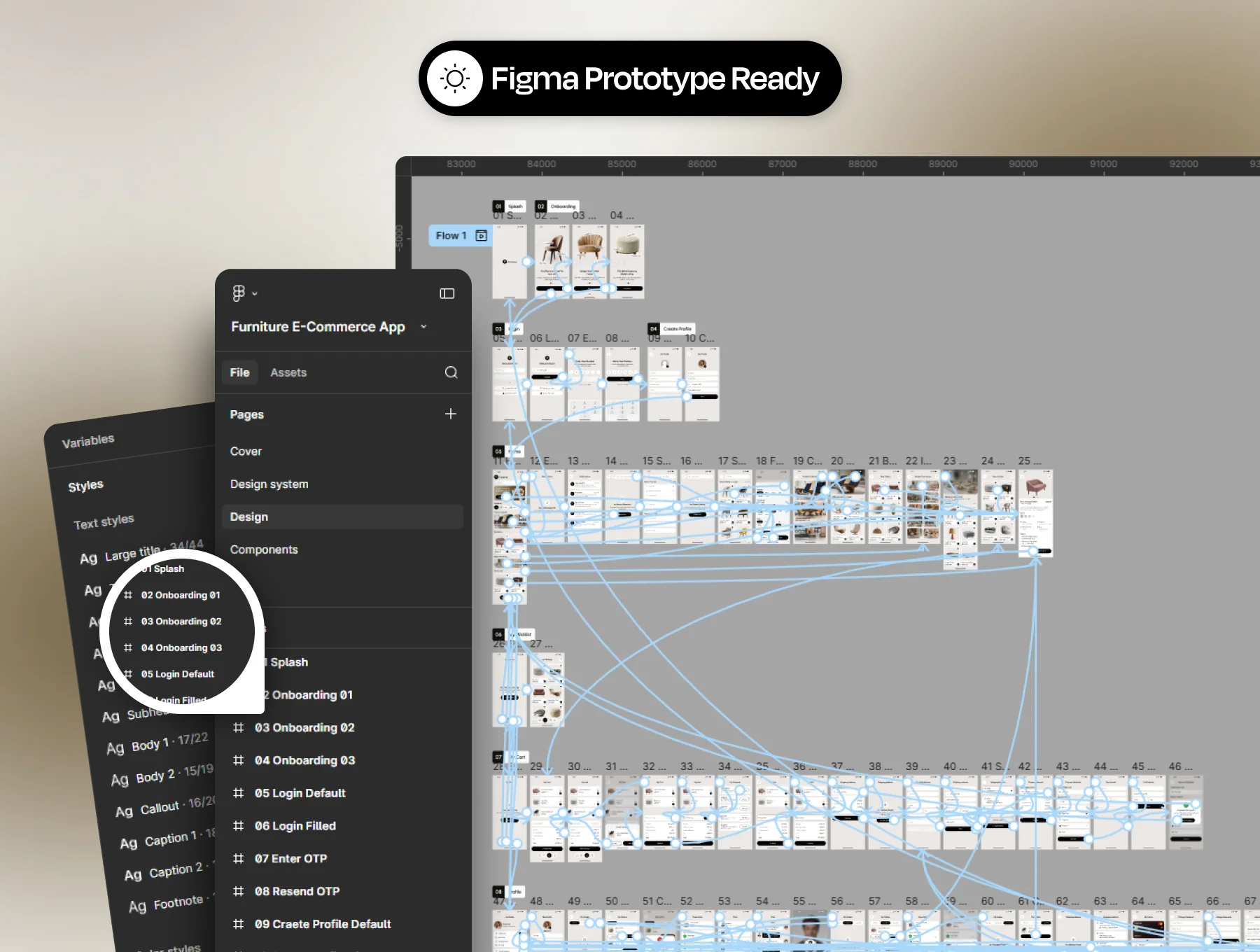This screenshot has height=952, width=1260.
Task: Open the Components page
Action: [264, 549]
